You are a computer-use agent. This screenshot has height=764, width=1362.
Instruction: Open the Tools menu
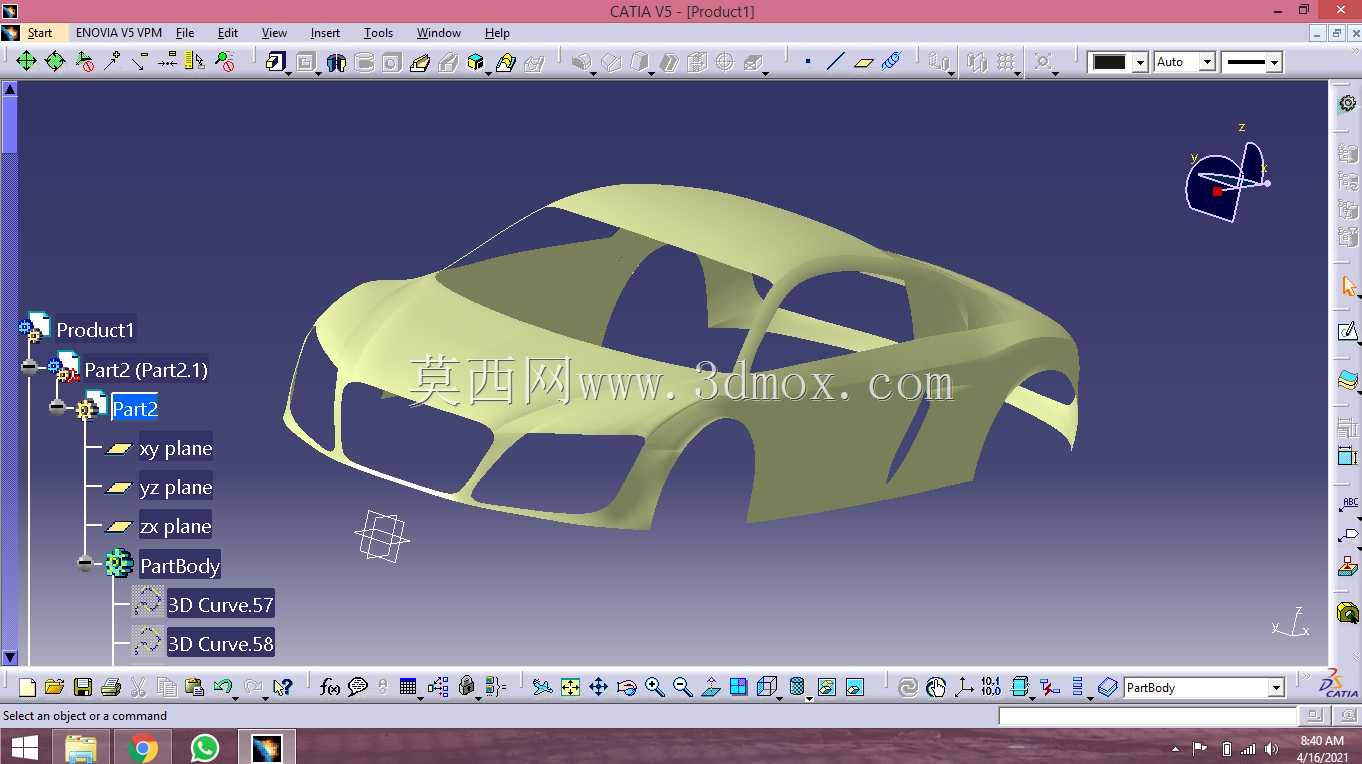tap(378, 33)
